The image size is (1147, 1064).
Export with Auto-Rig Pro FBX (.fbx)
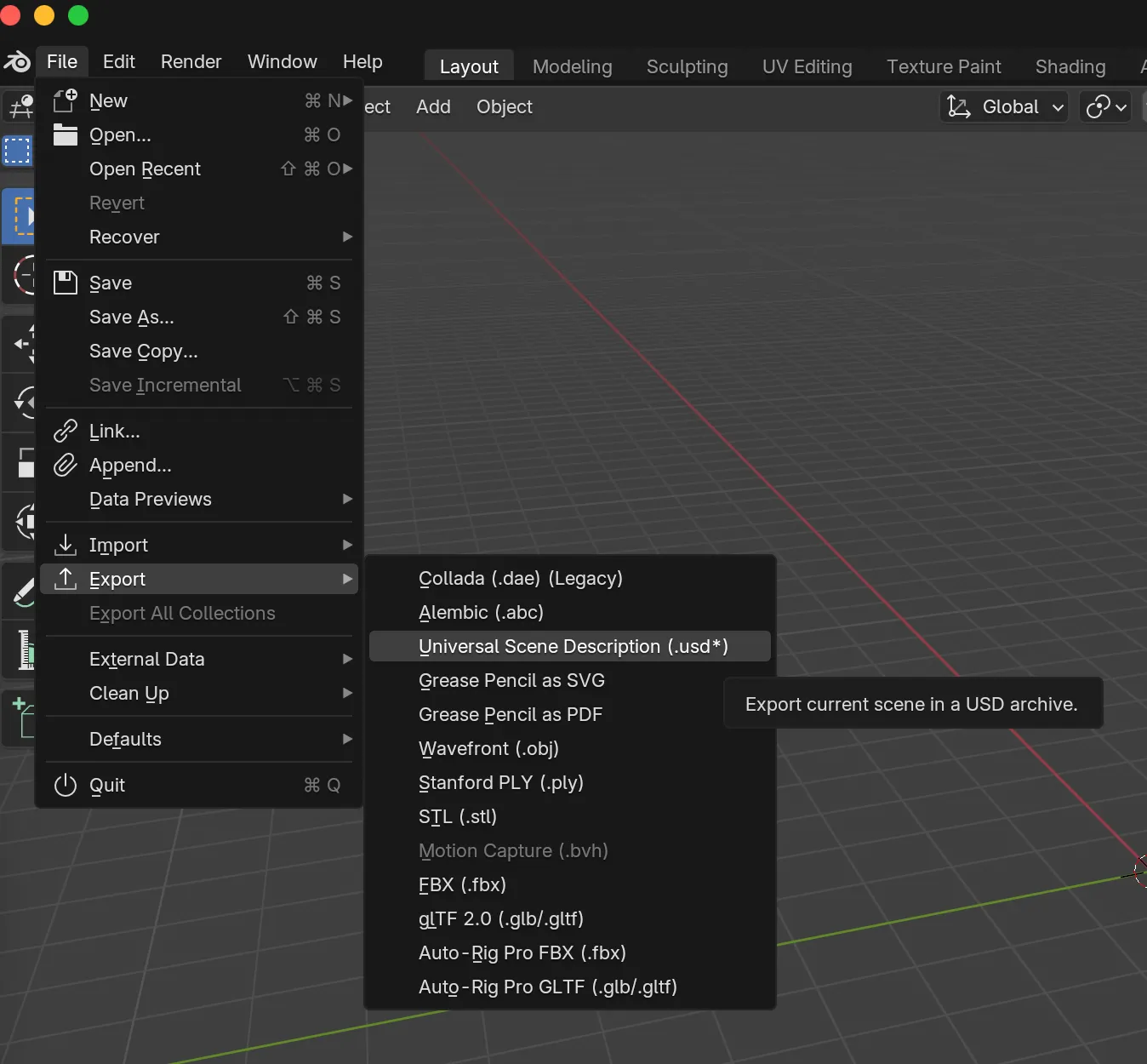click(570, 952)
